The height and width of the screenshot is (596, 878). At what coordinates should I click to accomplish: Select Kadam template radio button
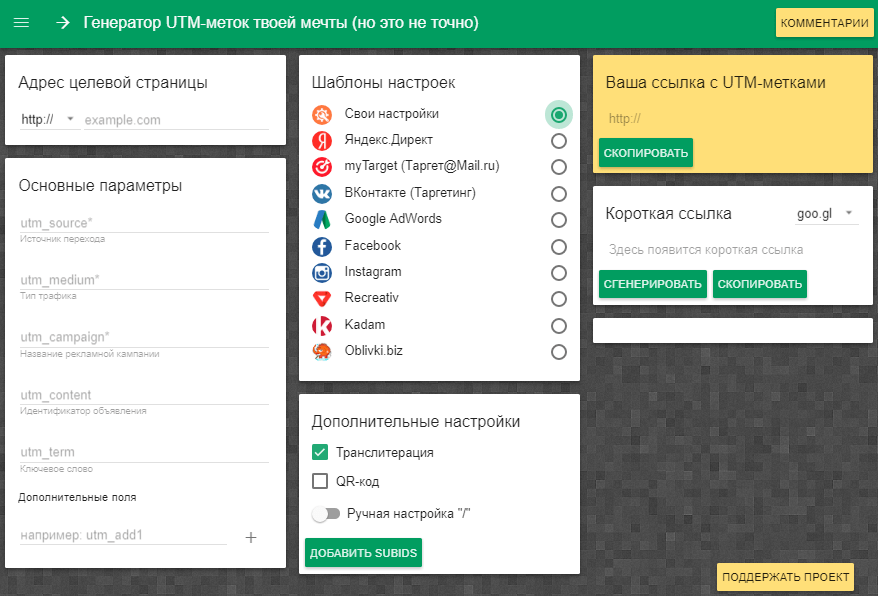click(x=558, y=326)
